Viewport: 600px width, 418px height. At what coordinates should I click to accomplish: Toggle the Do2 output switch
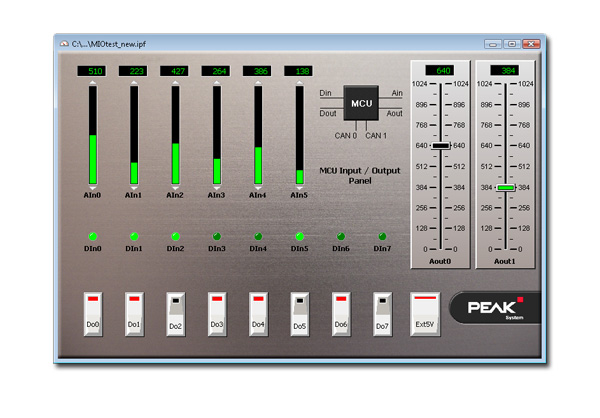tap(175, 313)
